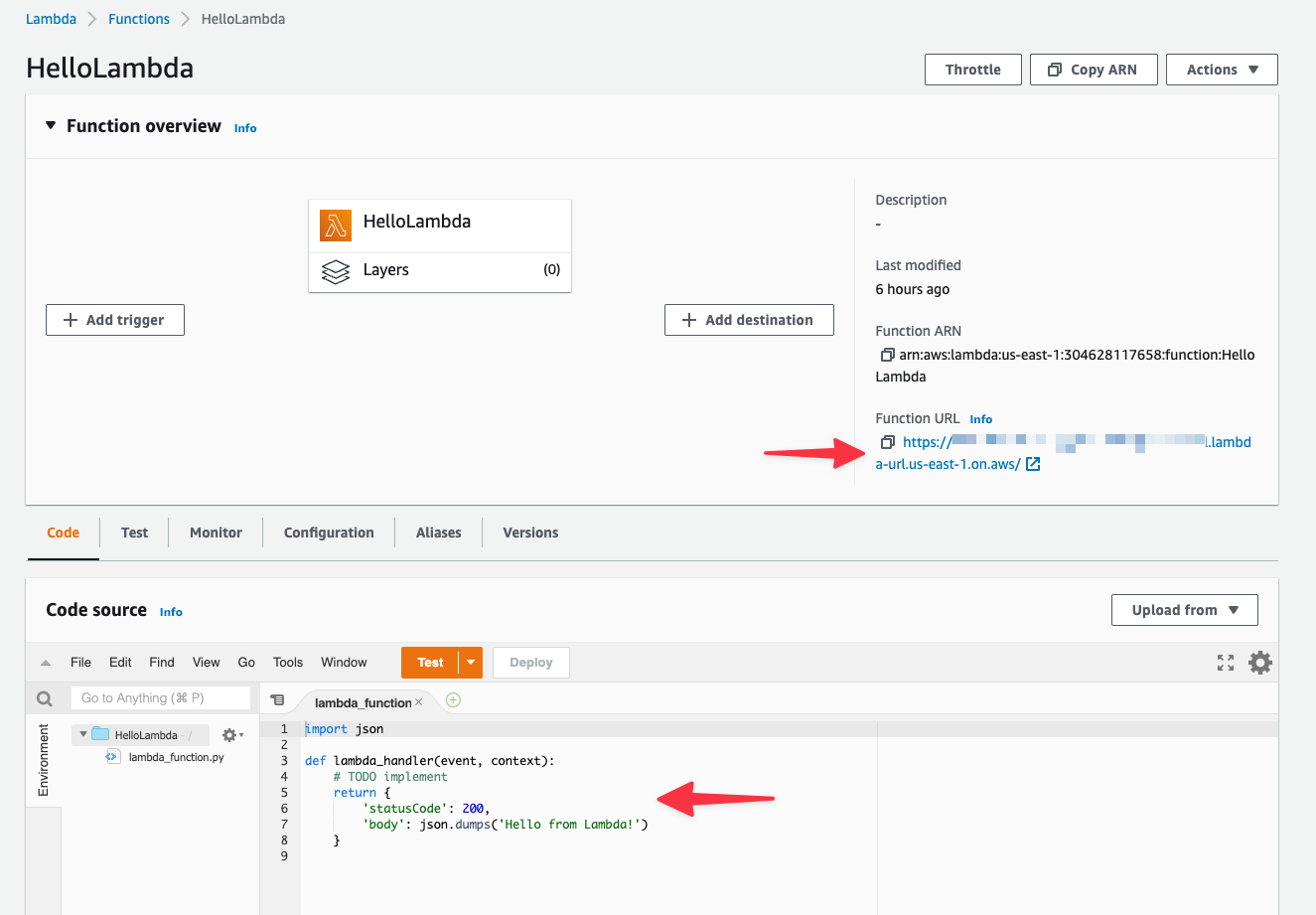This screenshot has height=915, width=1316.
Task: Open the Environment side panel tab
Action: (43, 760)
